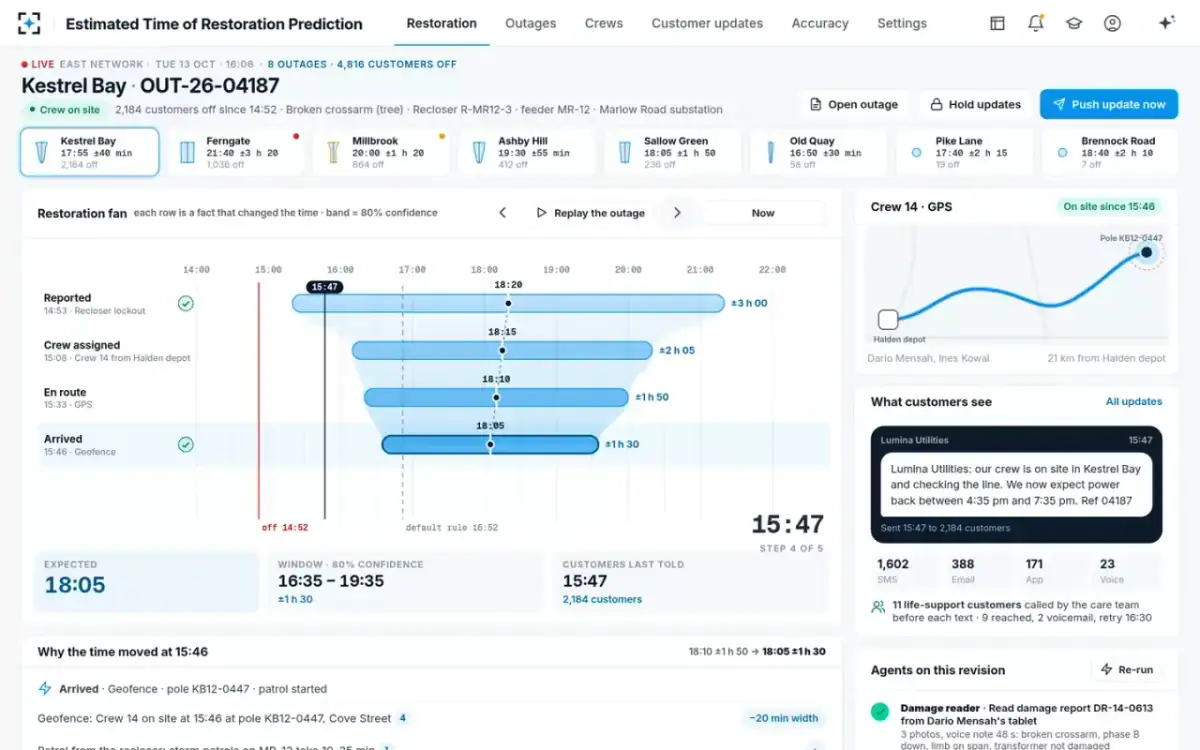Toggle the Reported row checkmark
This screenshot has height=750, width=1200.
[185, 304]
